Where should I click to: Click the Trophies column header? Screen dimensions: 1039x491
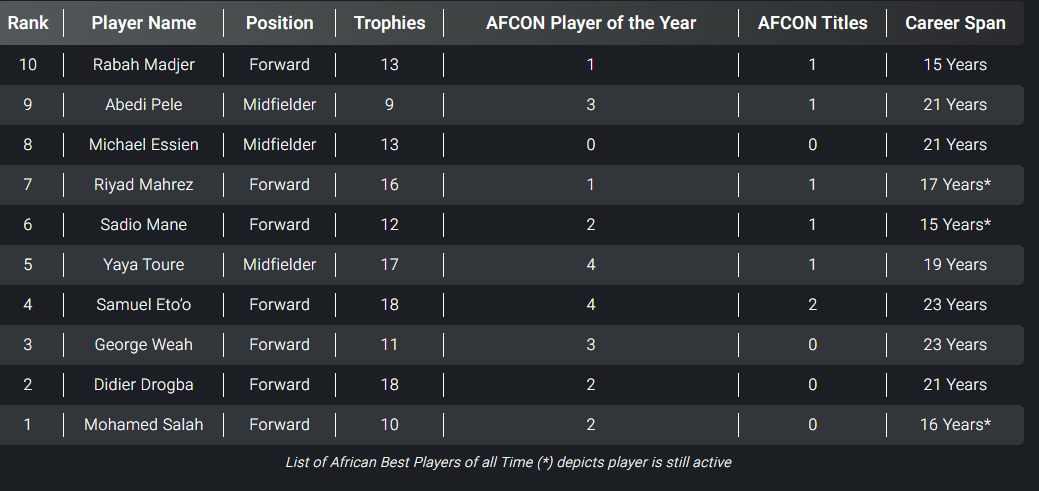tap(389, 23)
